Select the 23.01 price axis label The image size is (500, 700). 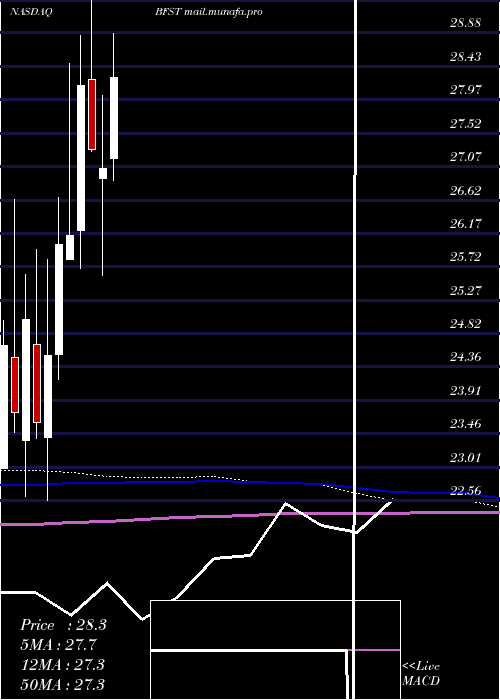point(466,457)
